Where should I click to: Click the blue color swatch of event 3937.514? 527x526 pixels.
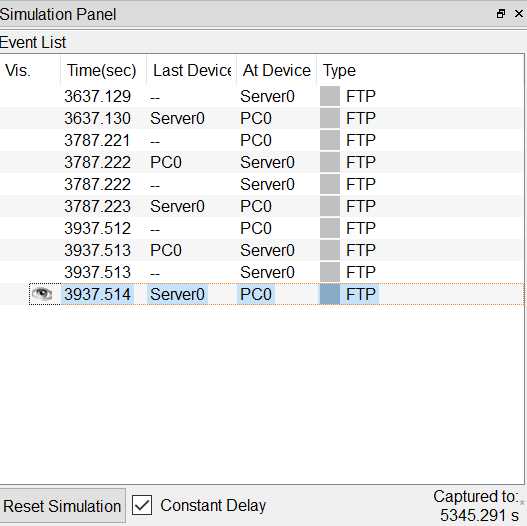click(x=330, y=294)
